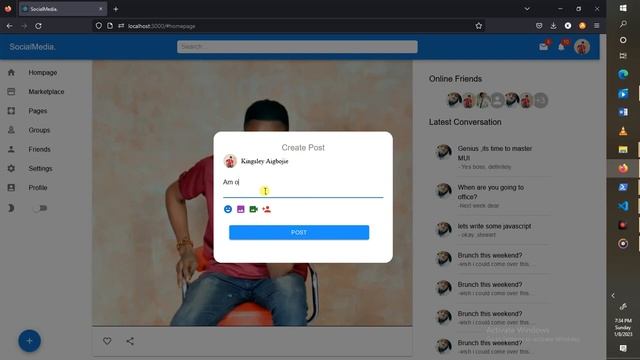This screenshot has width=640, height=360.
Task: Click the taskbar clock showing 7:34 PM
Action: click(x=623, y=327)
